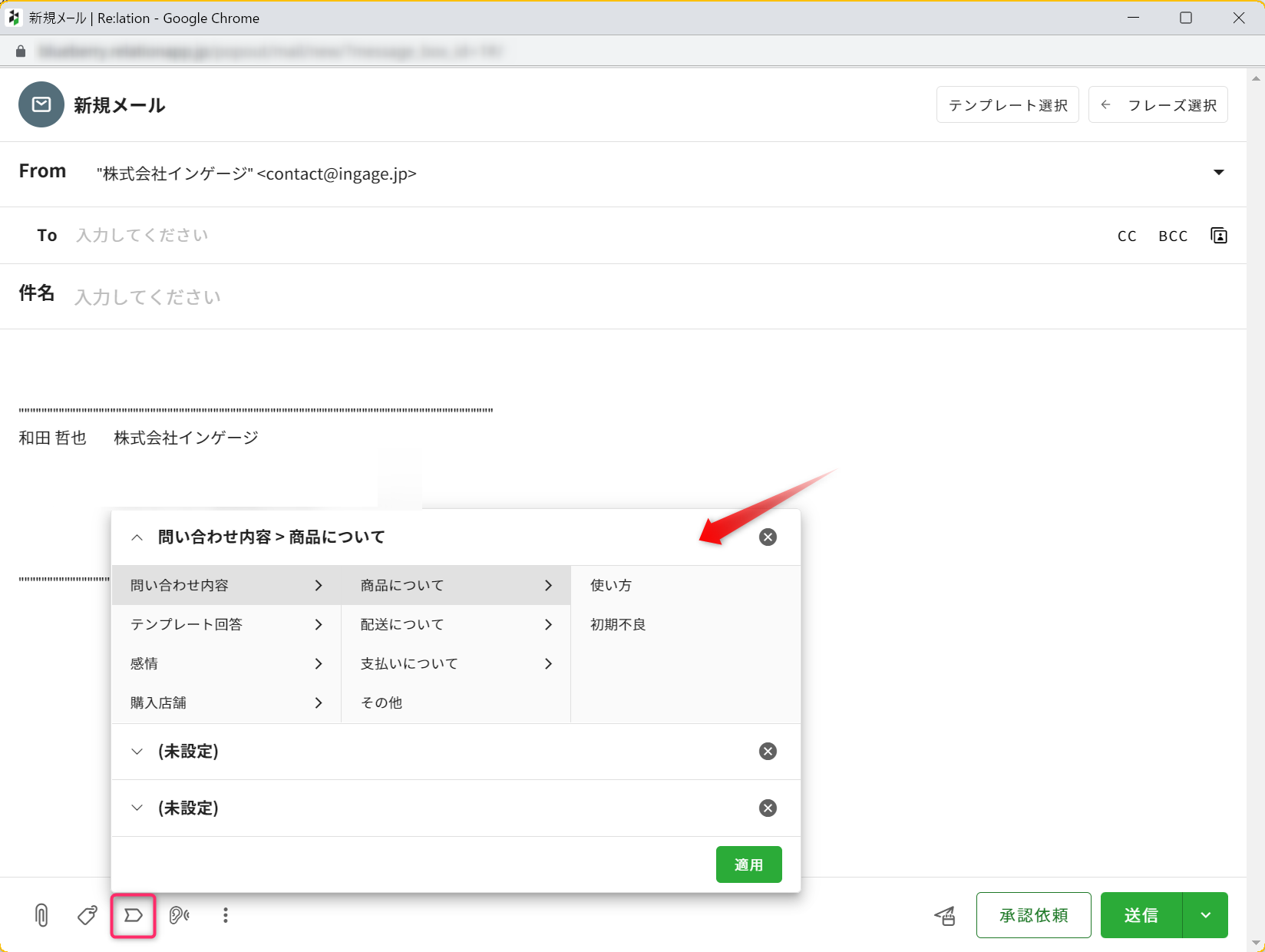Click the 承認依頼 button
The height and width of the screenshot is (952, 1265).
tap(1033, 915)
